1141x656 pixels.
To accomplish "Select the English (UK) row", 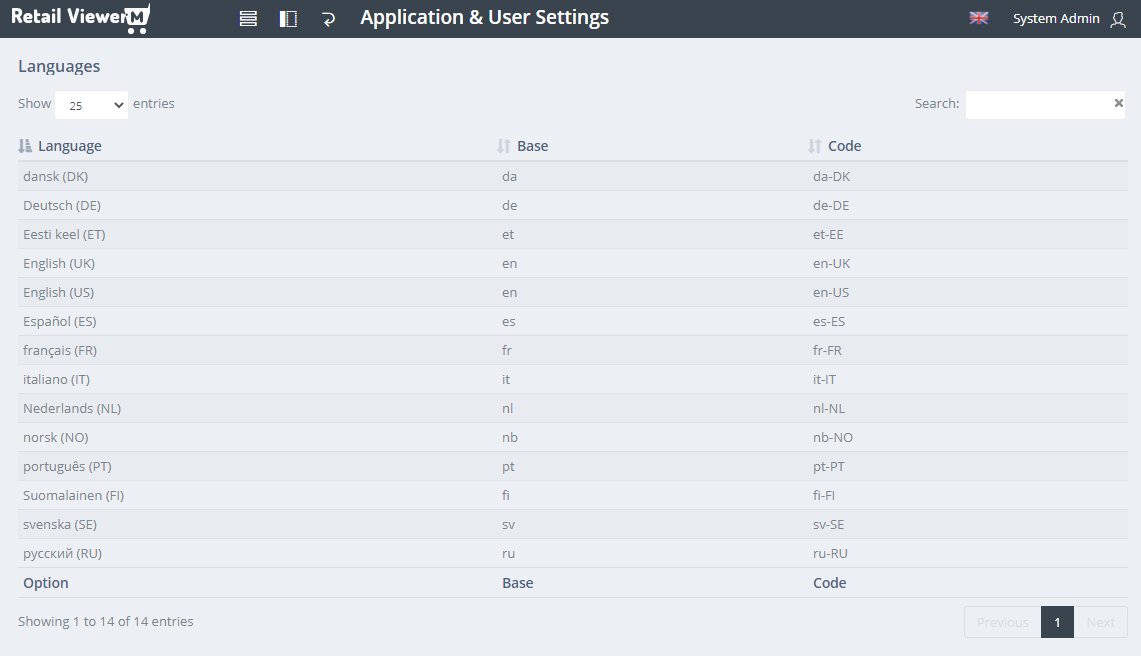I will pyautogui.click(x=573, y=264).
